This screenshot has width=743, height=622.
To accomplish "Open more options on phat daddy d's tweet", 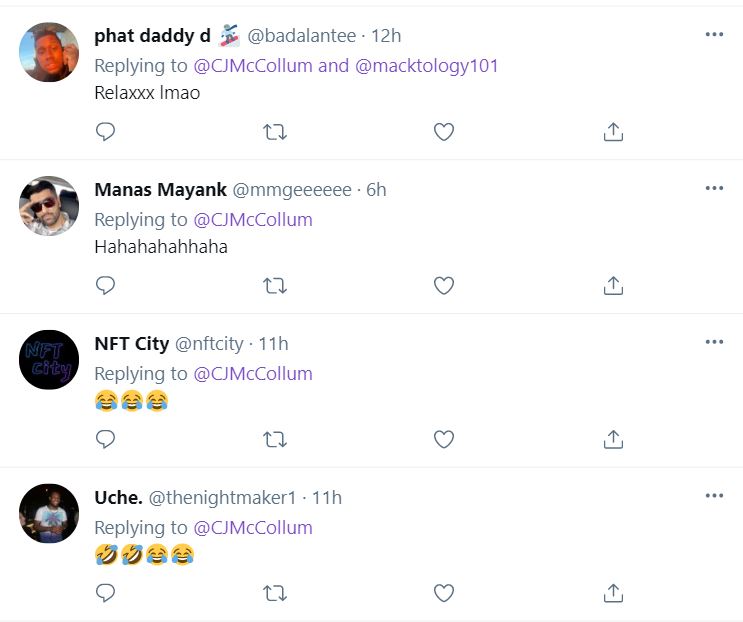I will coord(714,34).
